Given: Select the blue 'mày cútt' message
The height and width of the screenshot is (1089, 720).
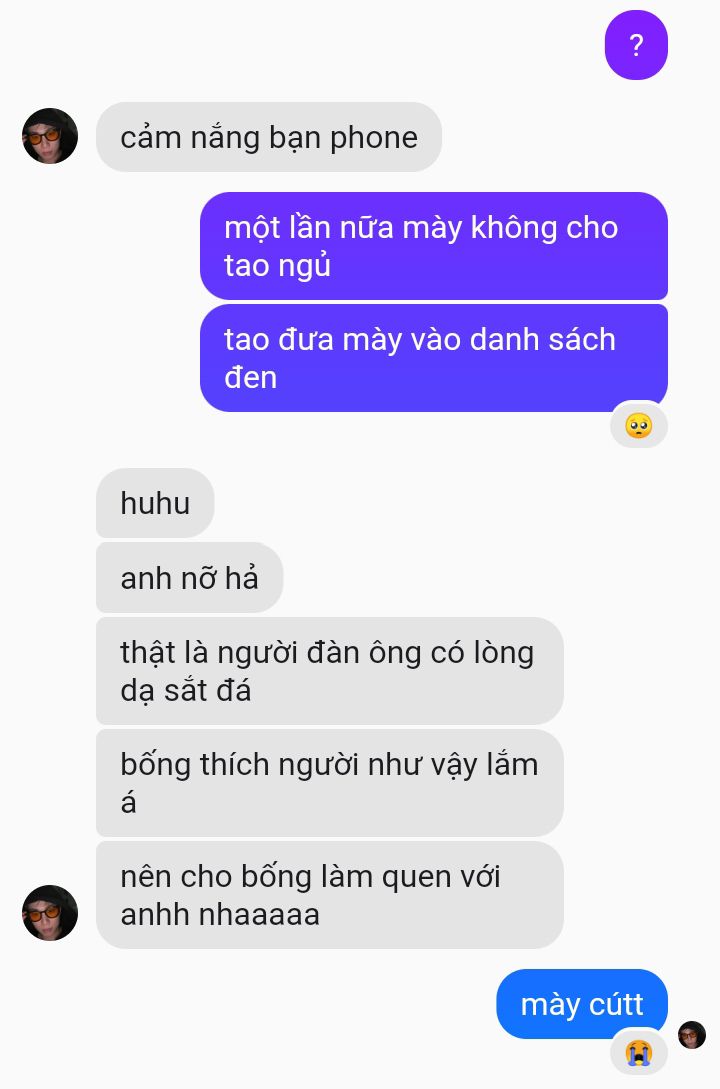Looking at the screenshot, I should (x=582, y=1004).
